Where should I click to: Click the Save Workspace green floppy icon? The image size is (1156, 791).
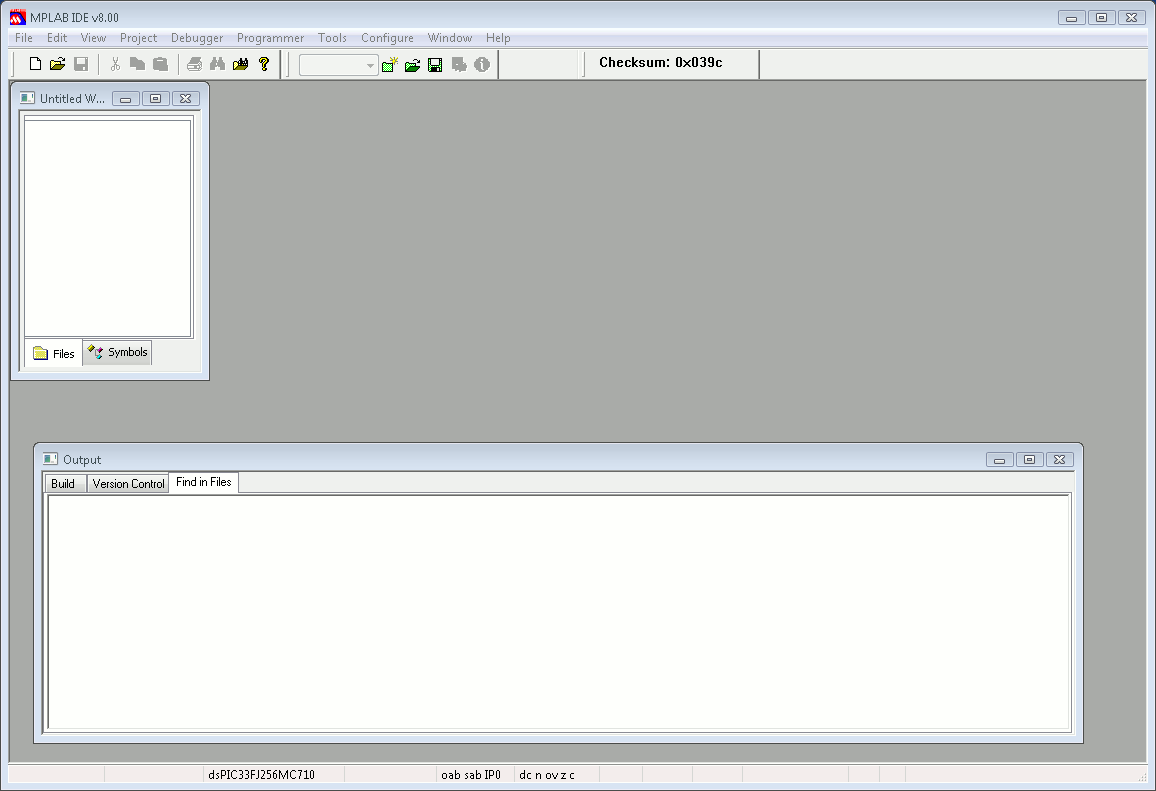coord(436,65)
